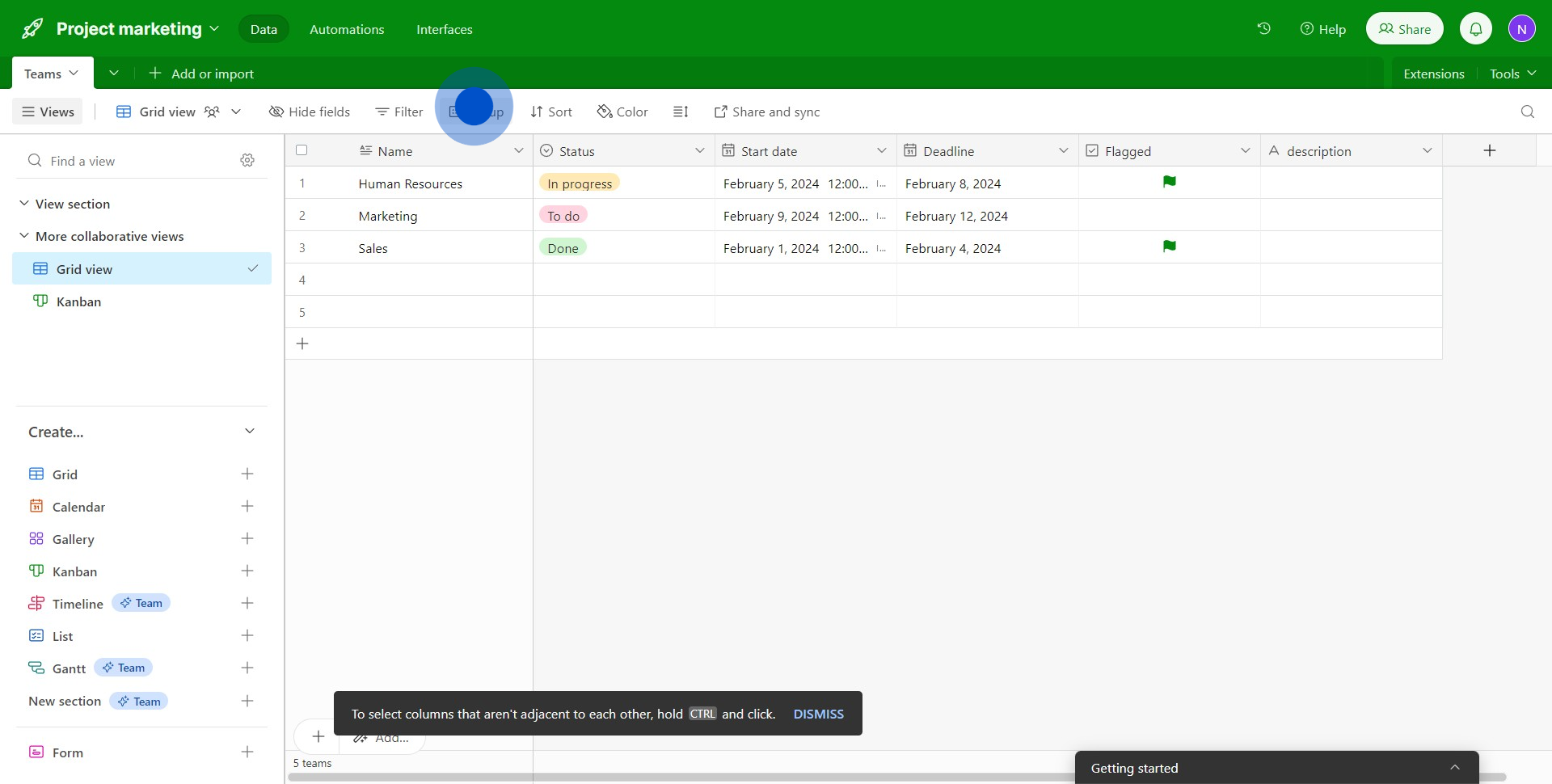
Task: Open the notifications bell
Action: pyautogui.click(x=1475, y=29)
